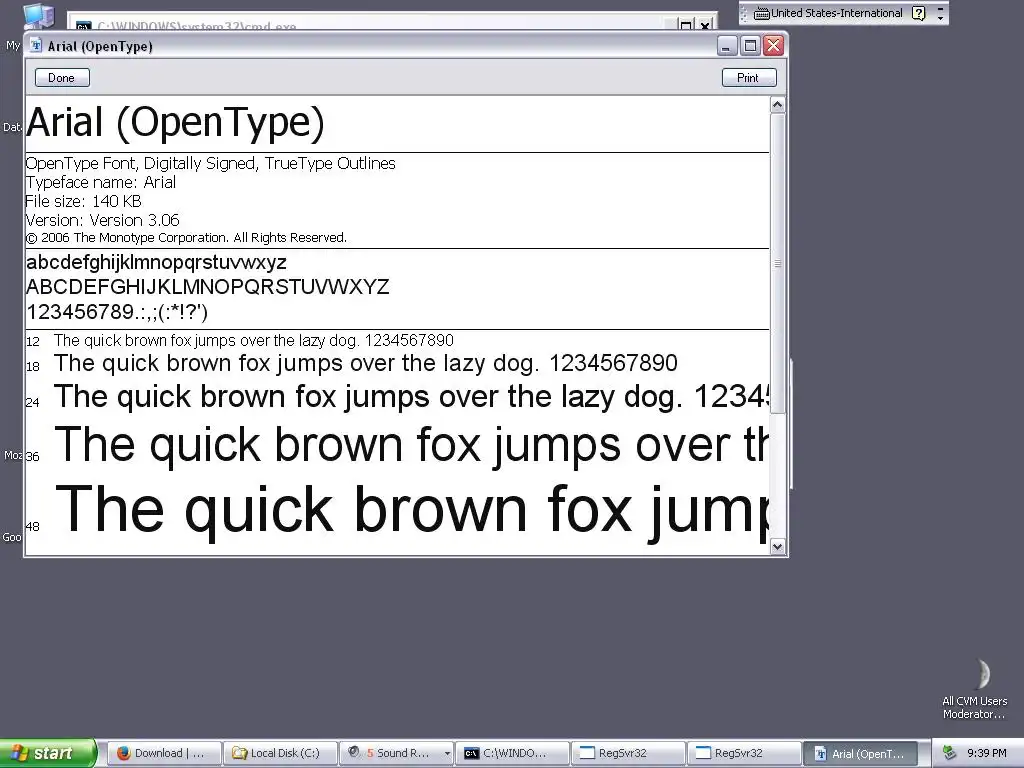Screen dimensions: 1024x768
Task: Click United States-International language label
Action: pyautogui.click(x=837, y=13)
